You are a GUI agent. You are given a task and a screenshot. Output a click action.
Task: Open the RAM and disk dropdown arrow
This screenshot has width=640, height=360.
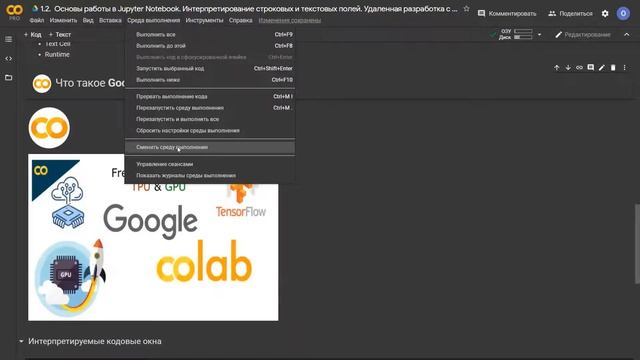(x=539, y=35)
